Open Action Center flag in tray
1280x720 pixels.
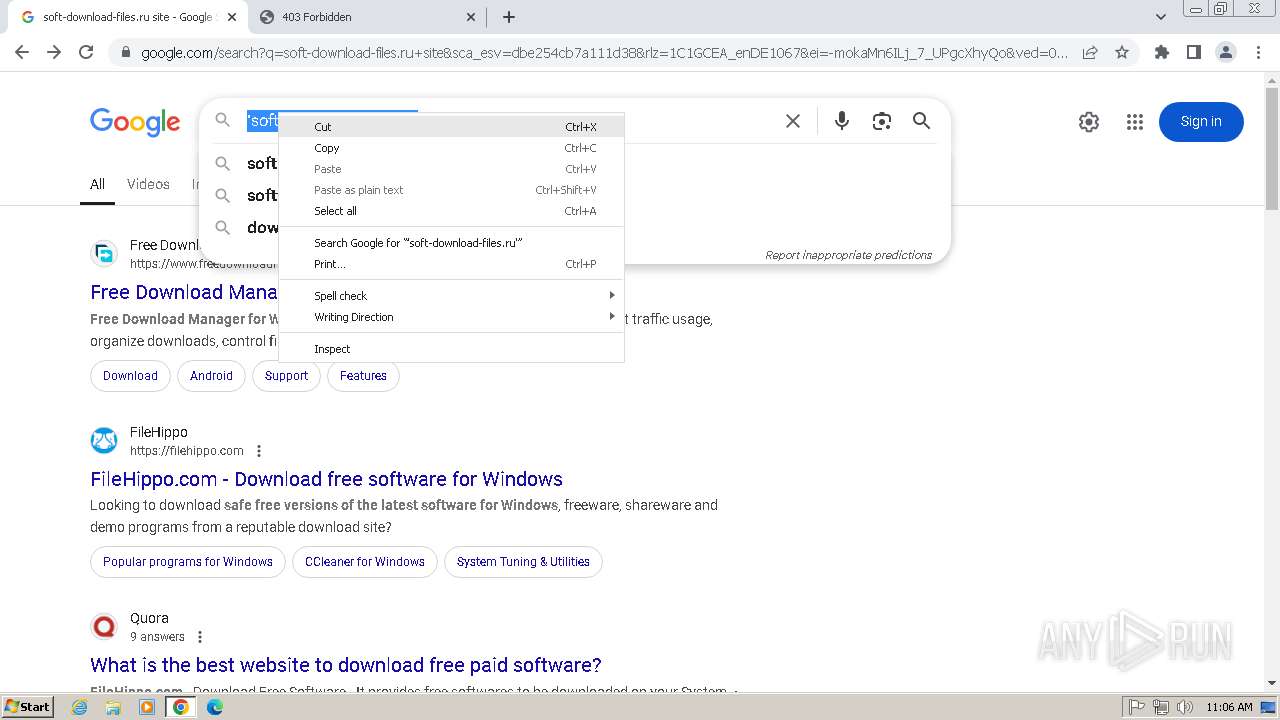(x=1136, y=707)
